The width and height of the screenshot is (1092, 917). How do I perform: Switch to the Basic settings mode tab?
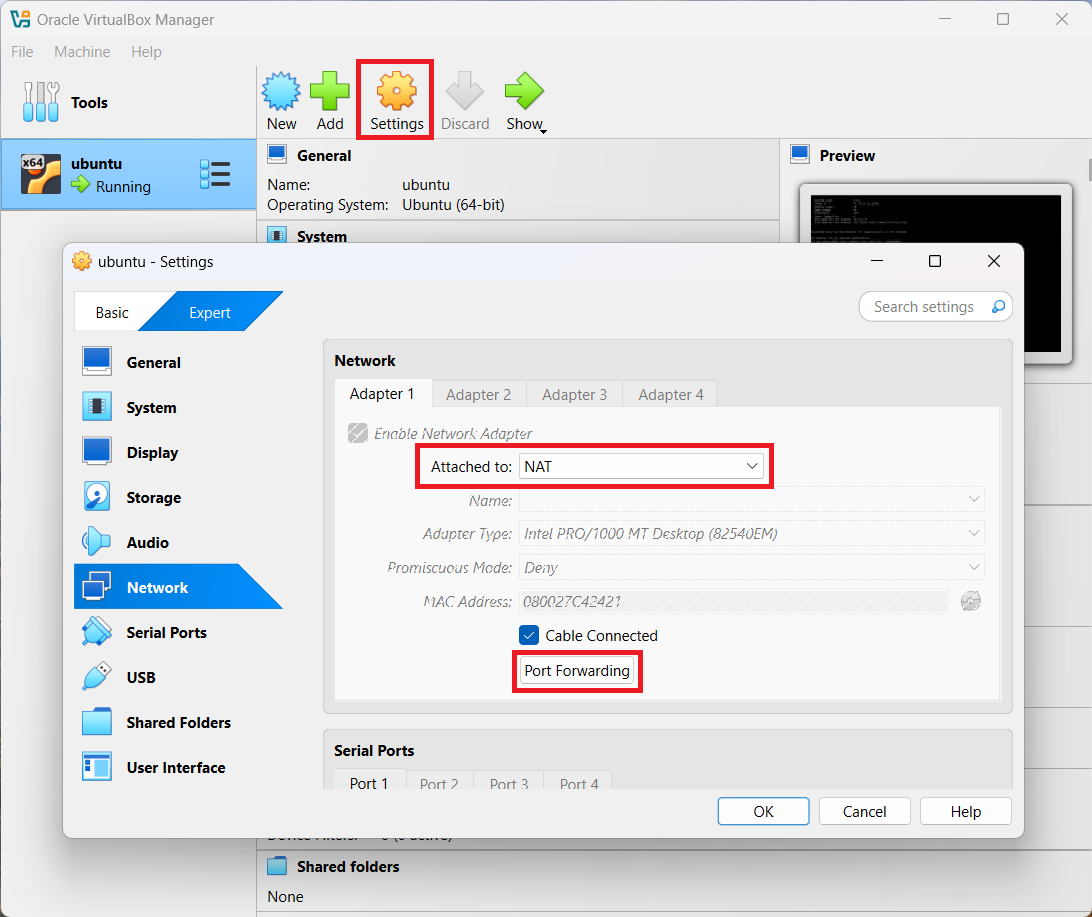point(112,313)
